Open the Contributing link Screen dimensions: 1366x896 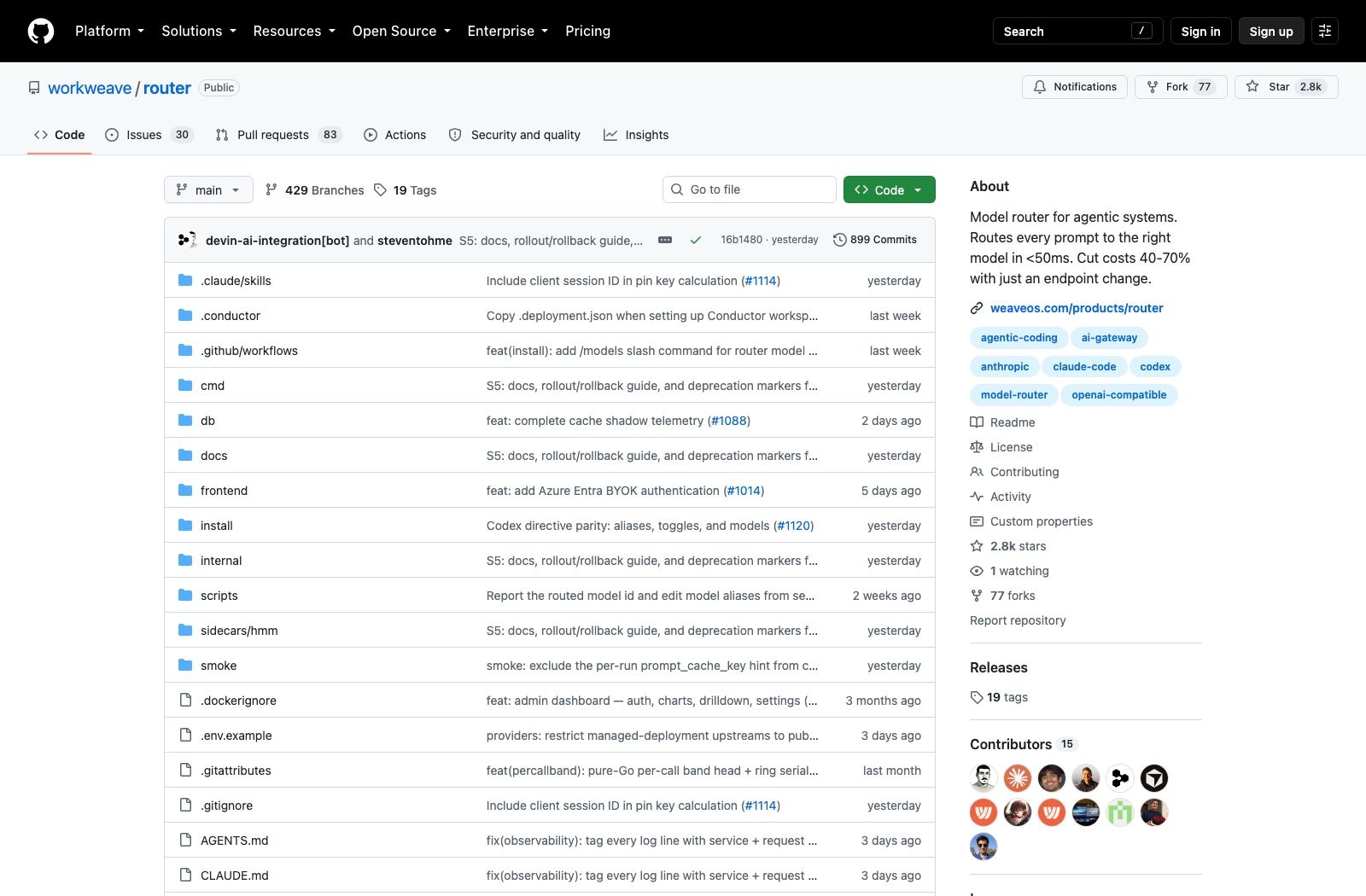pos(1014,472)
